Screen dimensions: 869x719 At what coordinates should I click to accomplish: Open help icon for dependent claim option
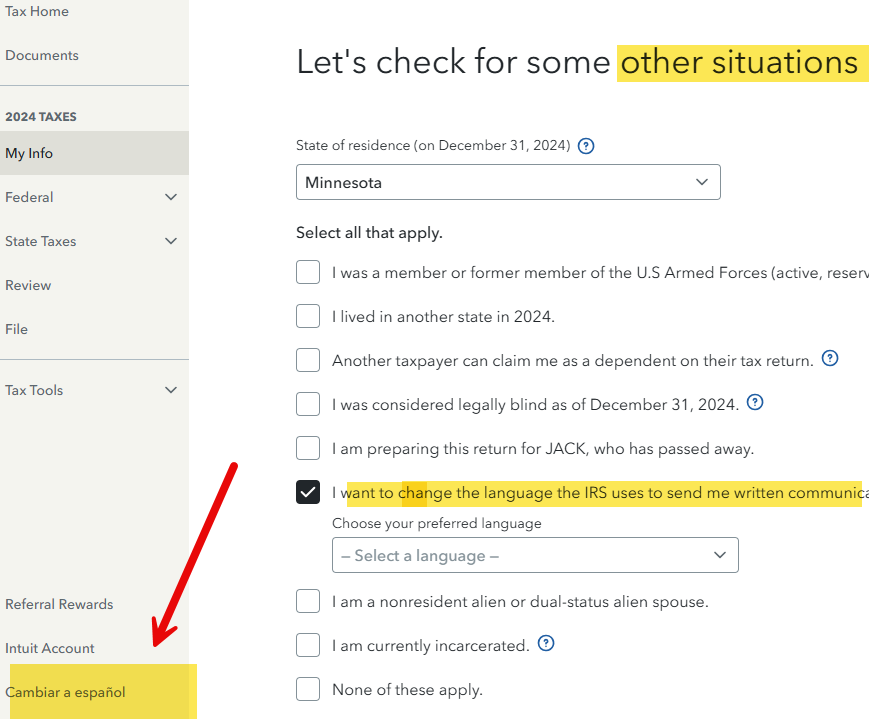pos(829,359)
